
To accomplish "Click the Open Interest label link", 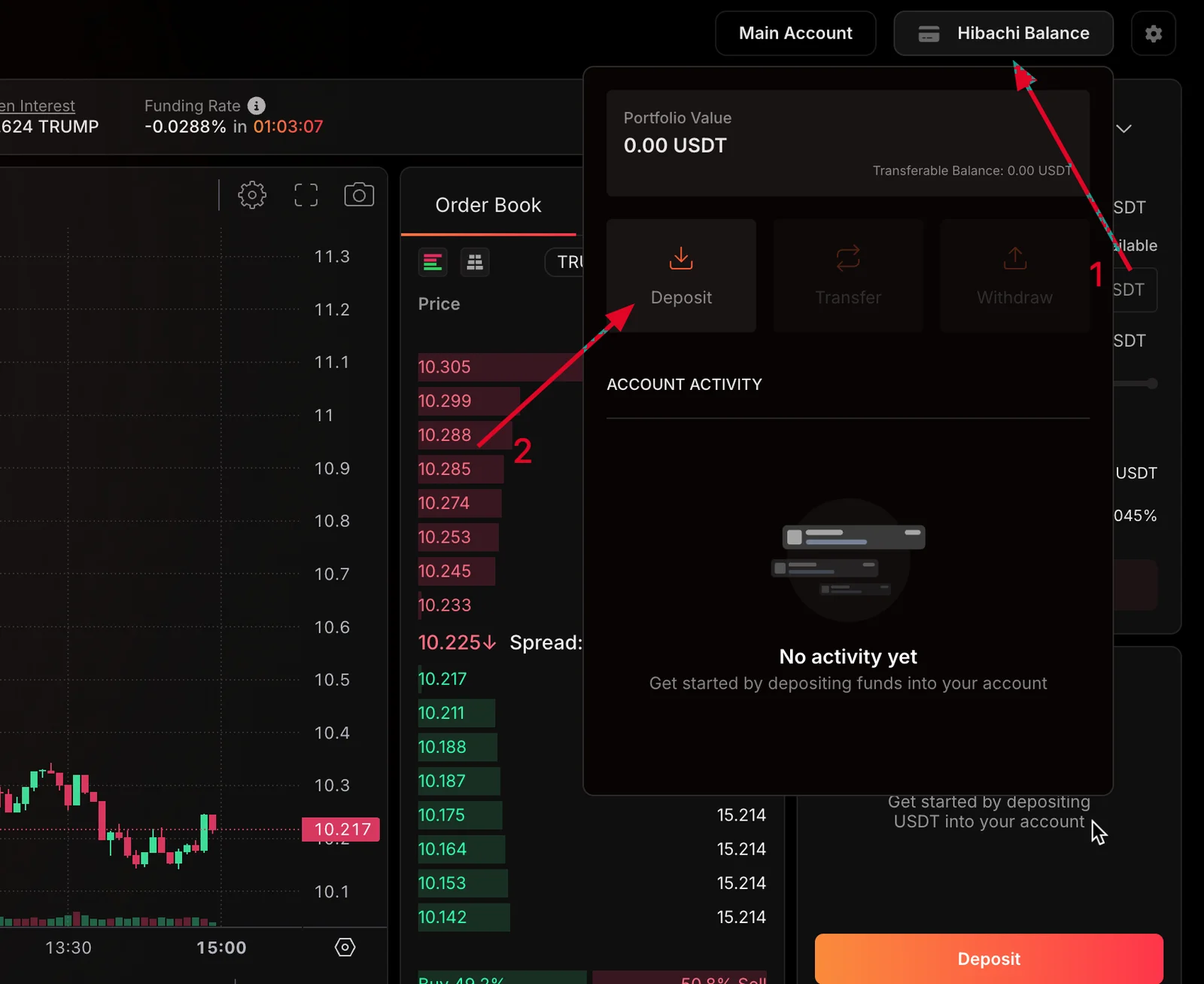I will [x=38, y=105].
